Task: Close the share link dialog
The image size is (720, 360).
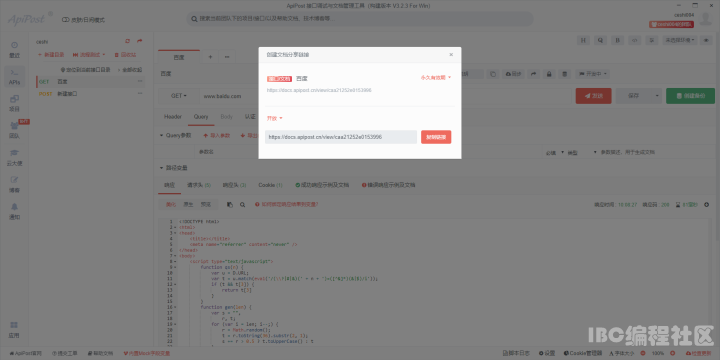Action: (x=451, y=55)
